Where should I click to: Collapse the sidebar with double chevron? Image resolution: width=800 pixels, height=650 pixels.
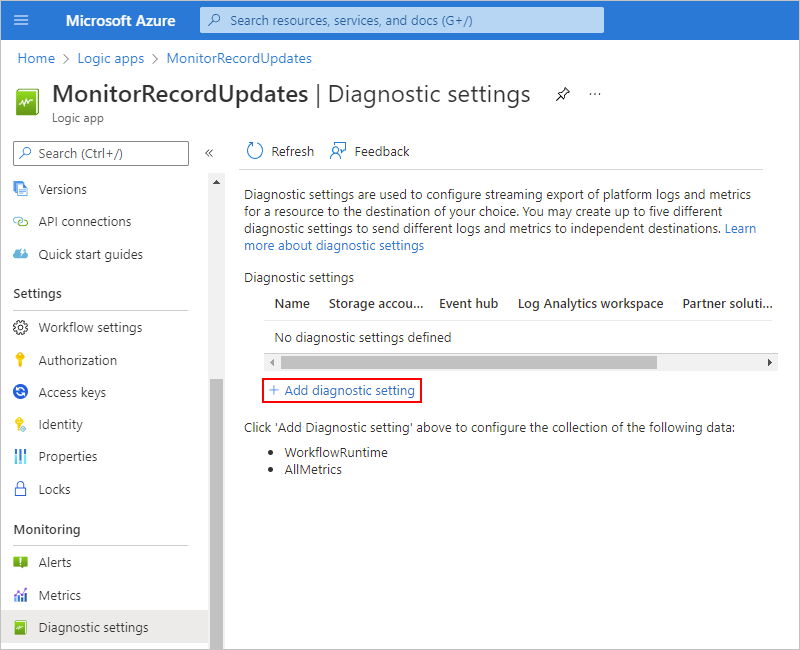(209, 153)
